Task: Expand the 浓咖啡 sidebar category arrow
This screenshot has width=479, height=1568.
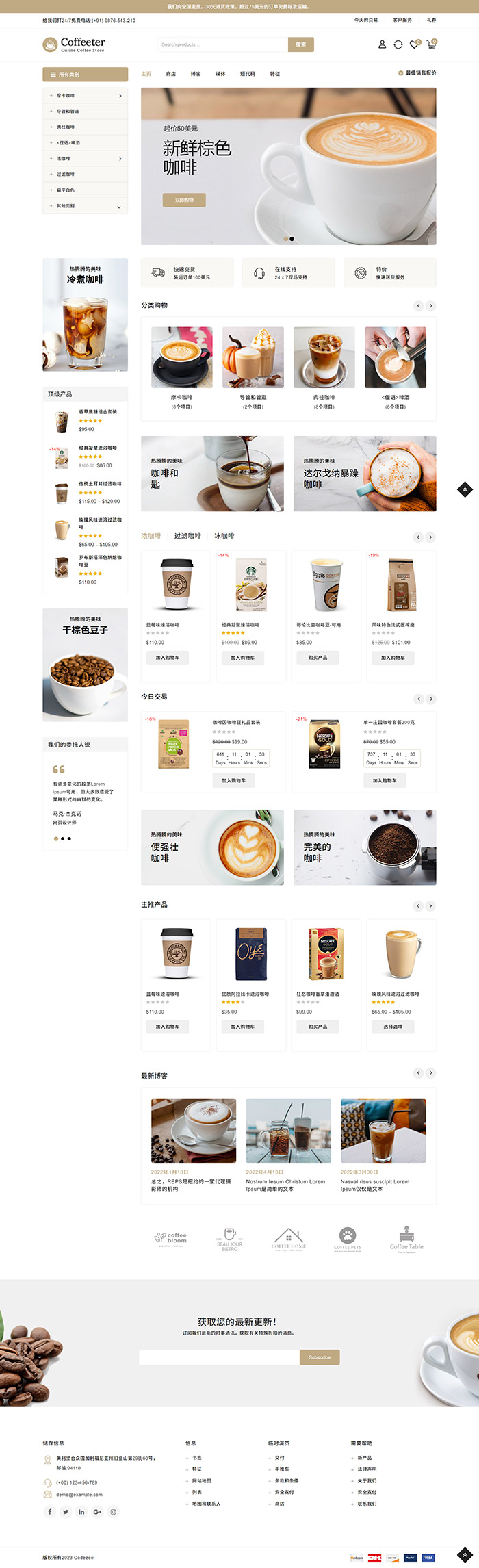Action: [x=120, y=159]
